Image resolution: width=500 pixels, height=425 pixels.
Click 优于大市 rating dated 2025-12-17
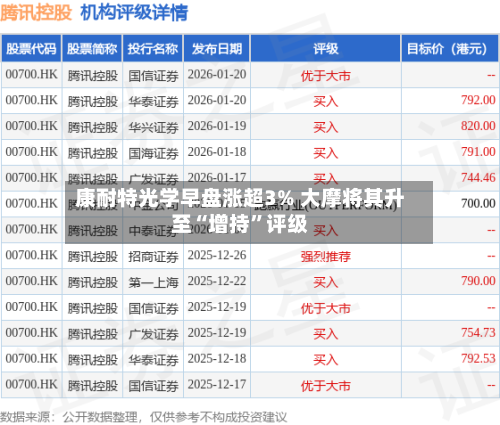pos(326,386)
